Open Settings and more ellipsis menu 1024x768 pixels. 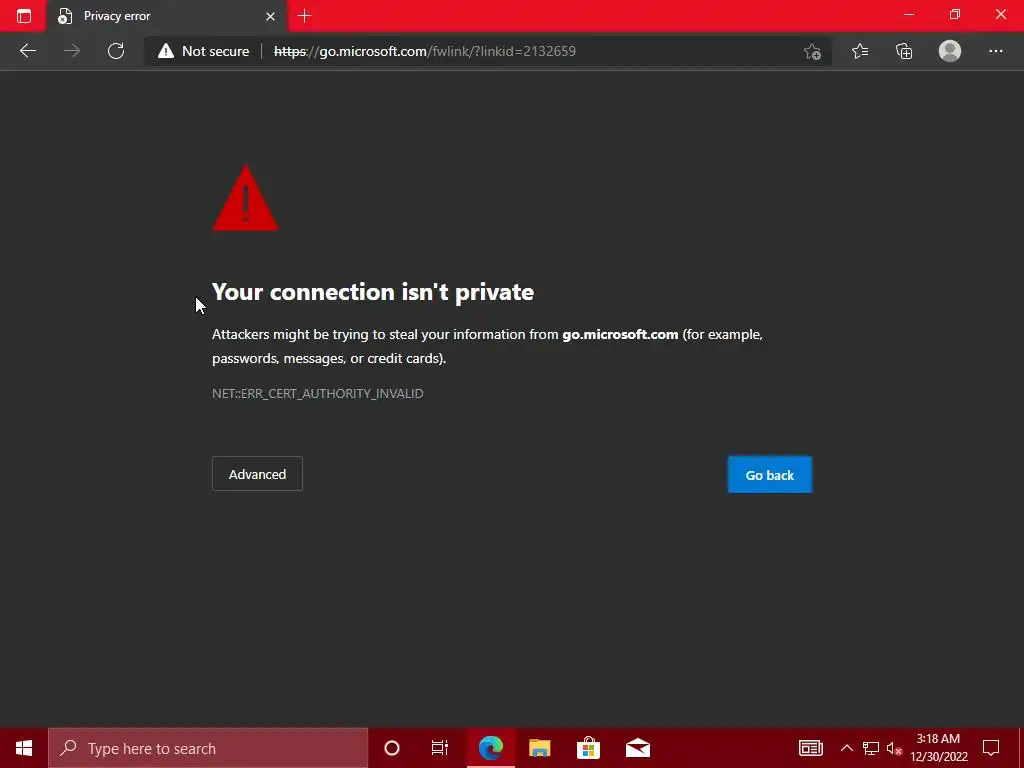point(995,51)
